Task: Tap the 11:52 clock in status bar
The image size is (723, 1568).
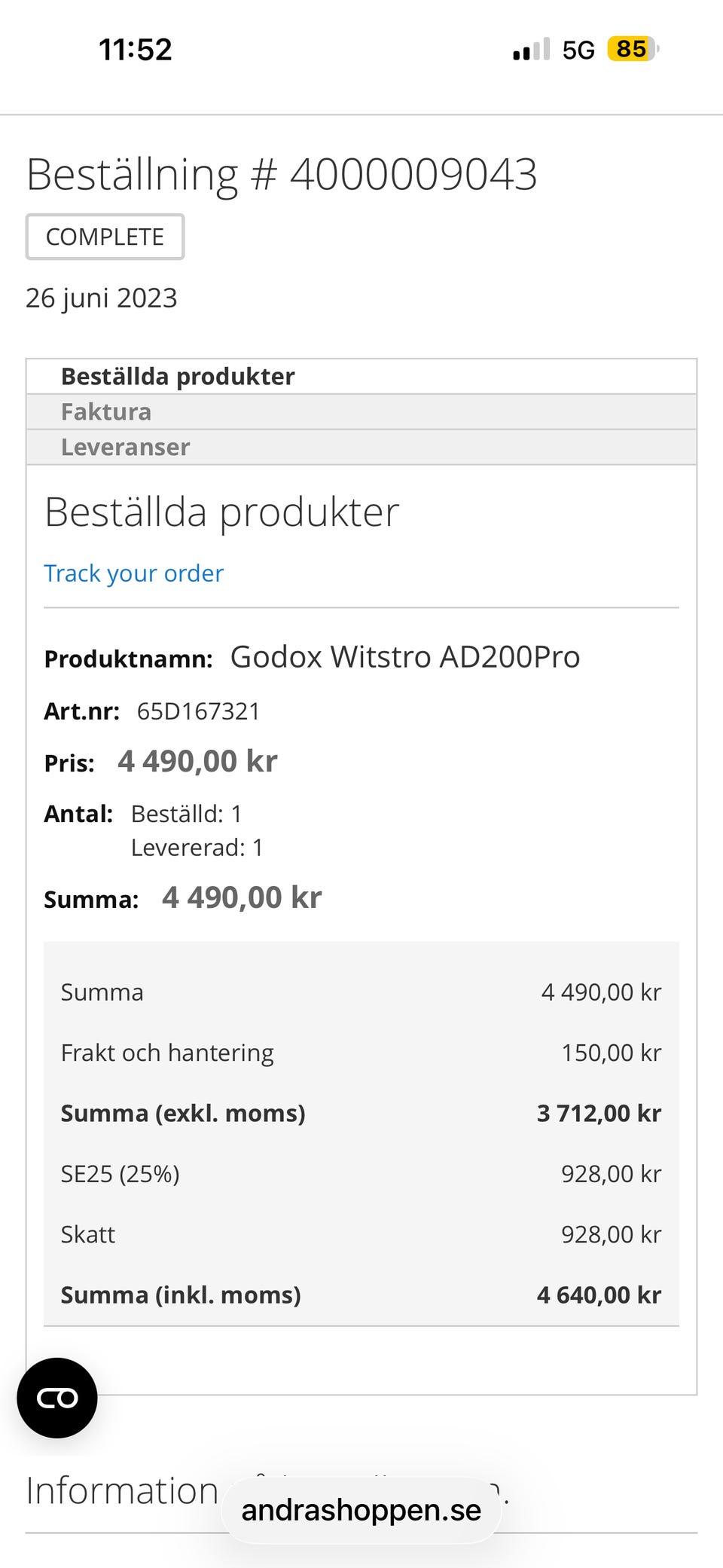Action: point(136,50)
